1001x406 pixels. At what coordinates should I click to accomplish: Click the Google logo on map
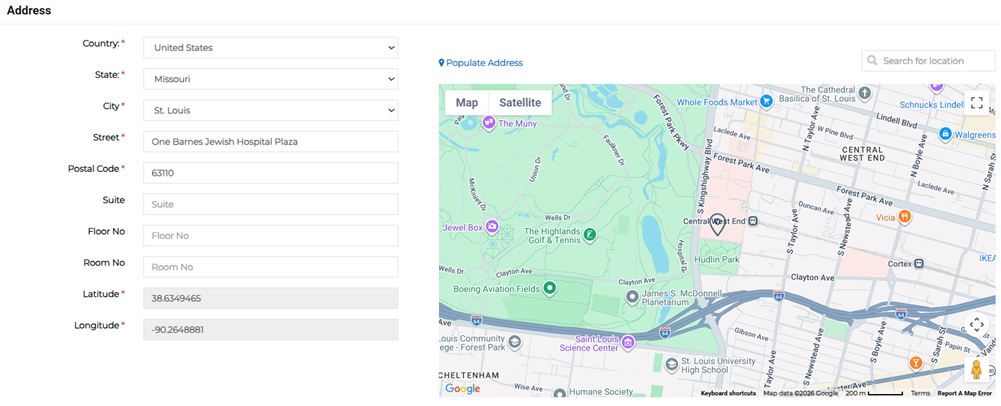coord(463,389)
